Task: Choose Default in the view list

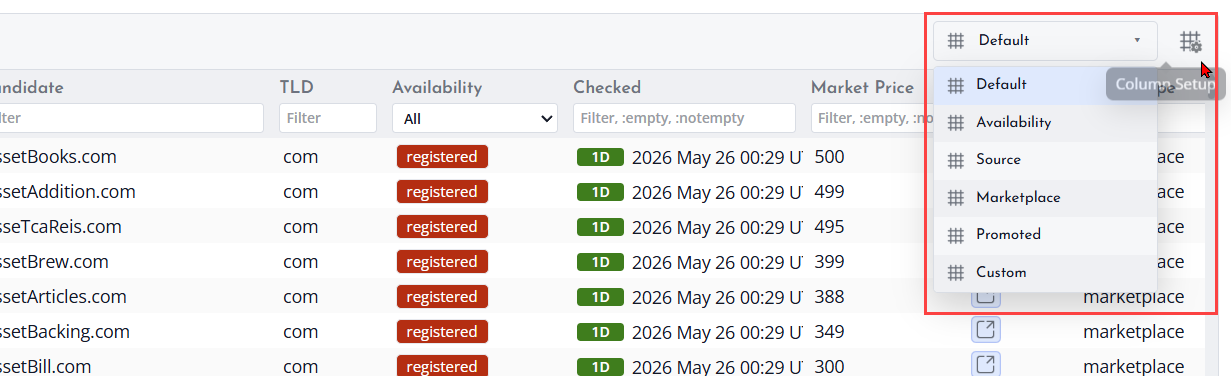Action: pyautogui.click(x=1045, y=85)
